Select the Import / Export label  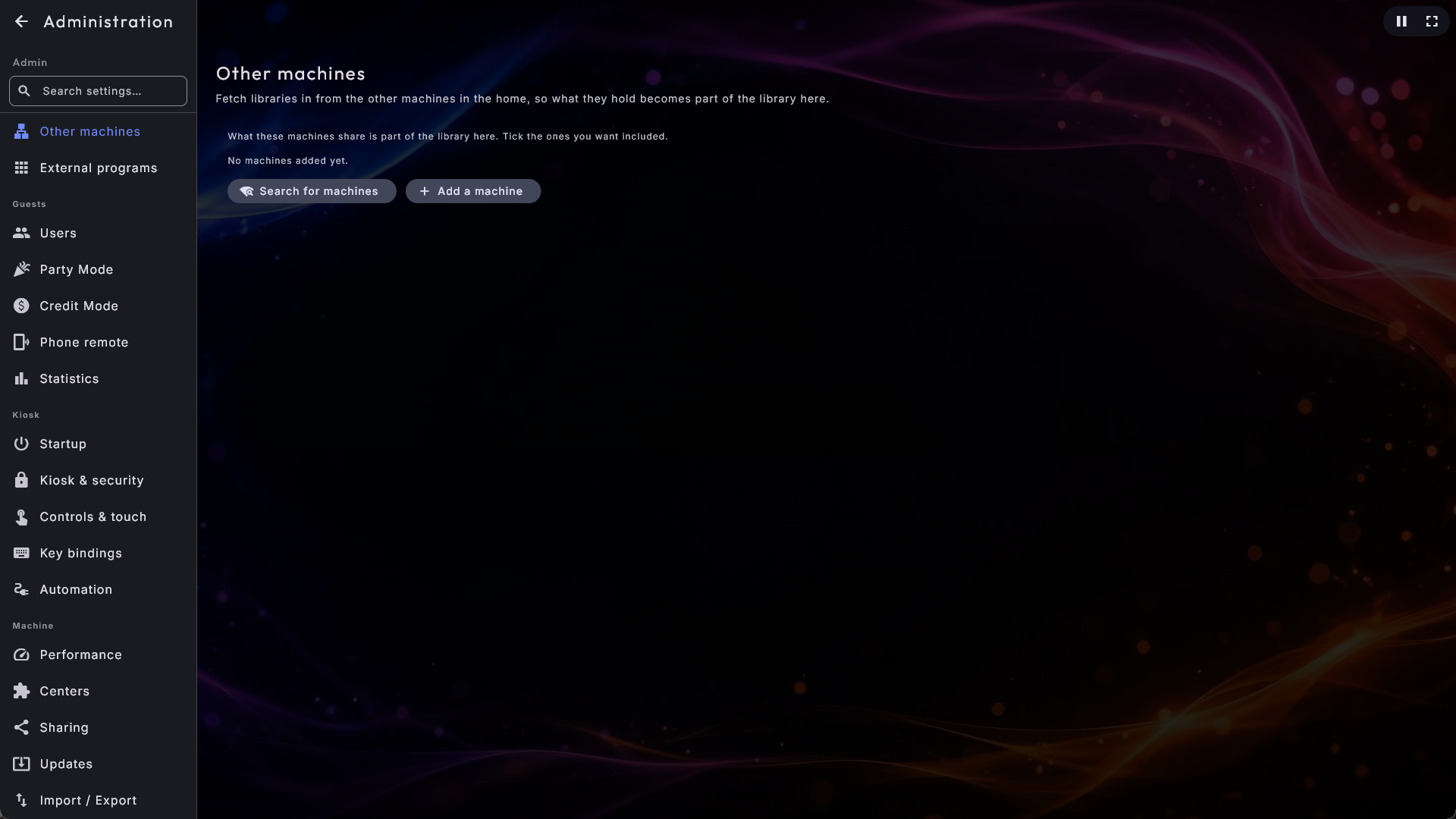(x=89, y=801)
